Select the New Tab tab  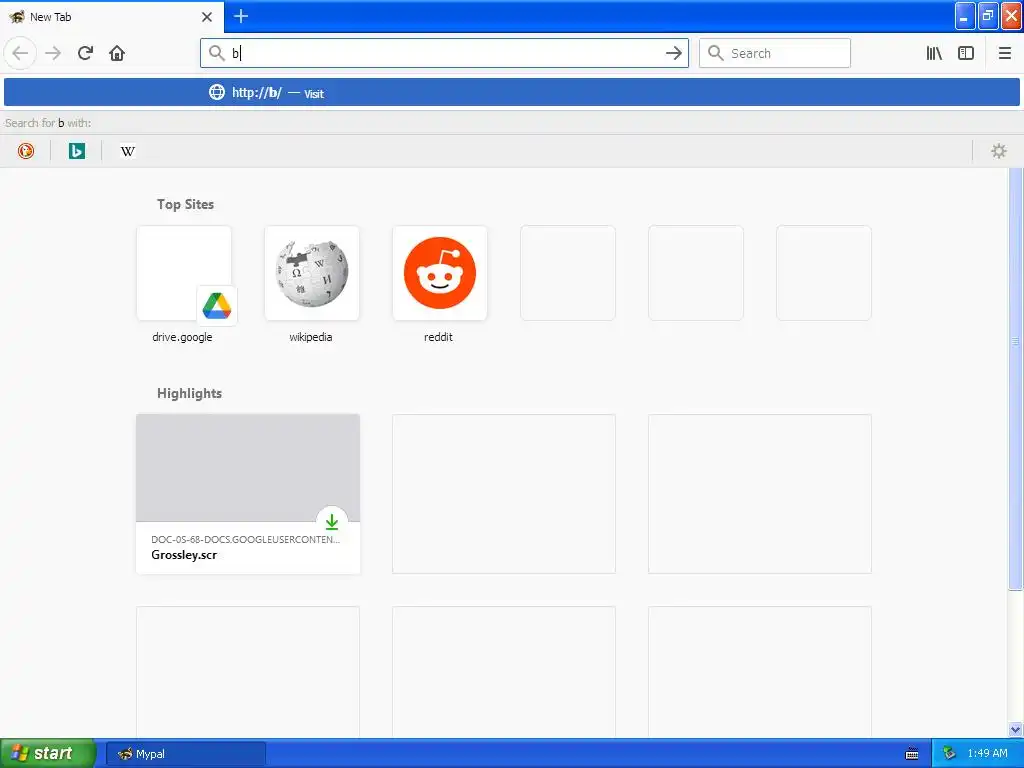(x=112, y=16)
